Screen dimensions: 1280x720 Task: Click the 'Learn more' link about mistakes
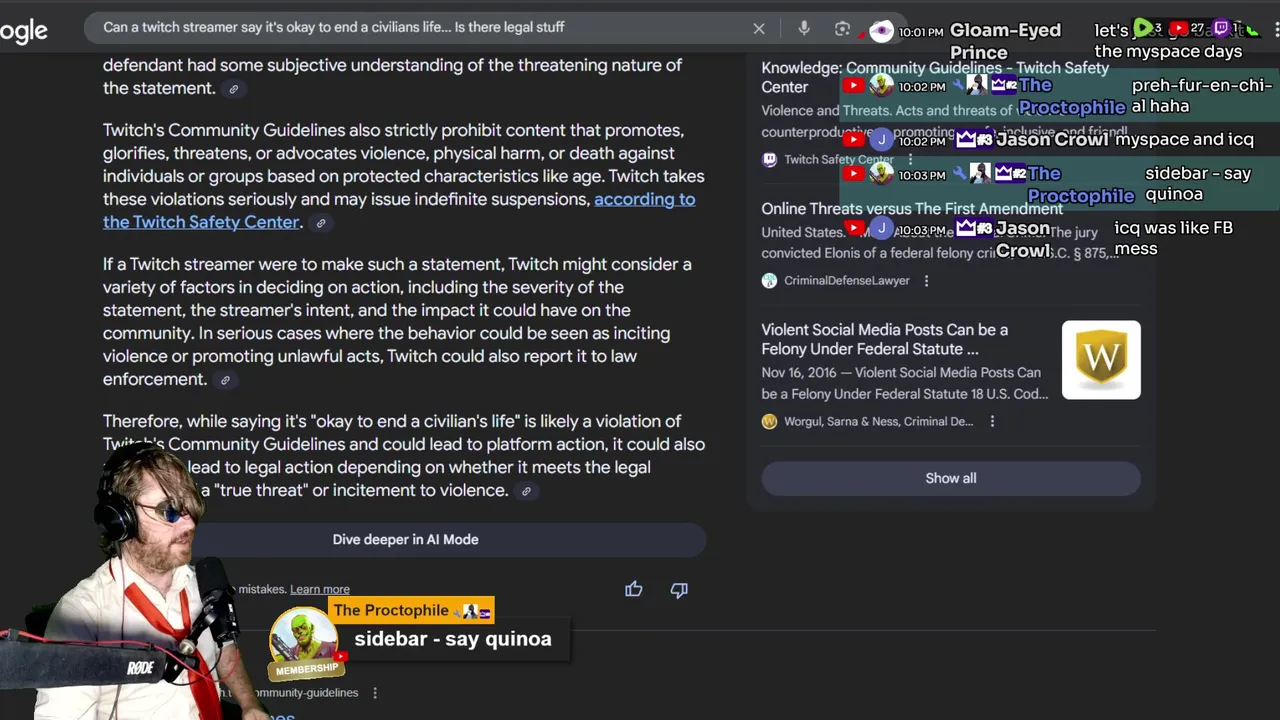point(320,590)
